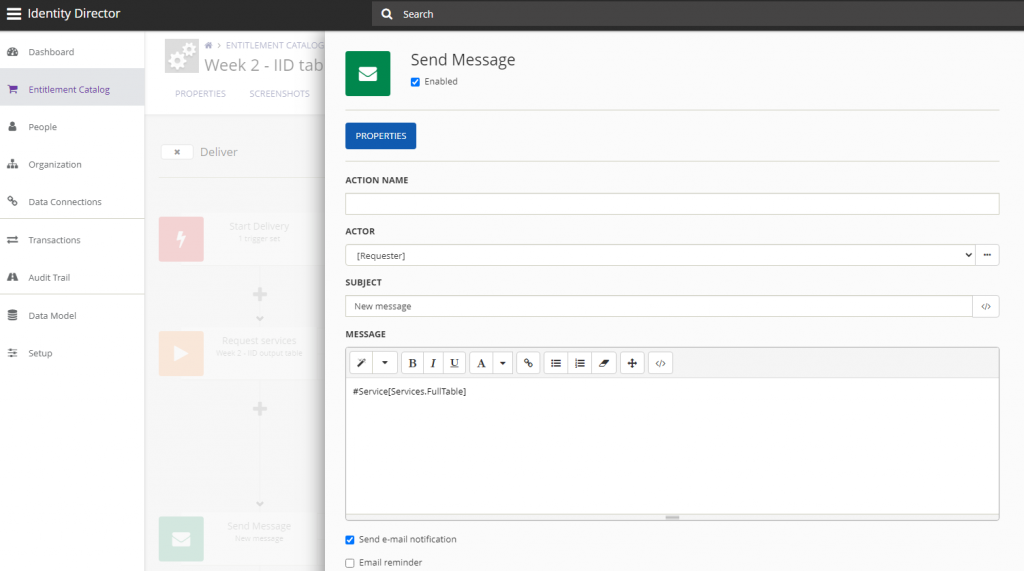Screen dimensions: 1024x571
Task: Insert an ordered numbered list
Action: [580, 363]
